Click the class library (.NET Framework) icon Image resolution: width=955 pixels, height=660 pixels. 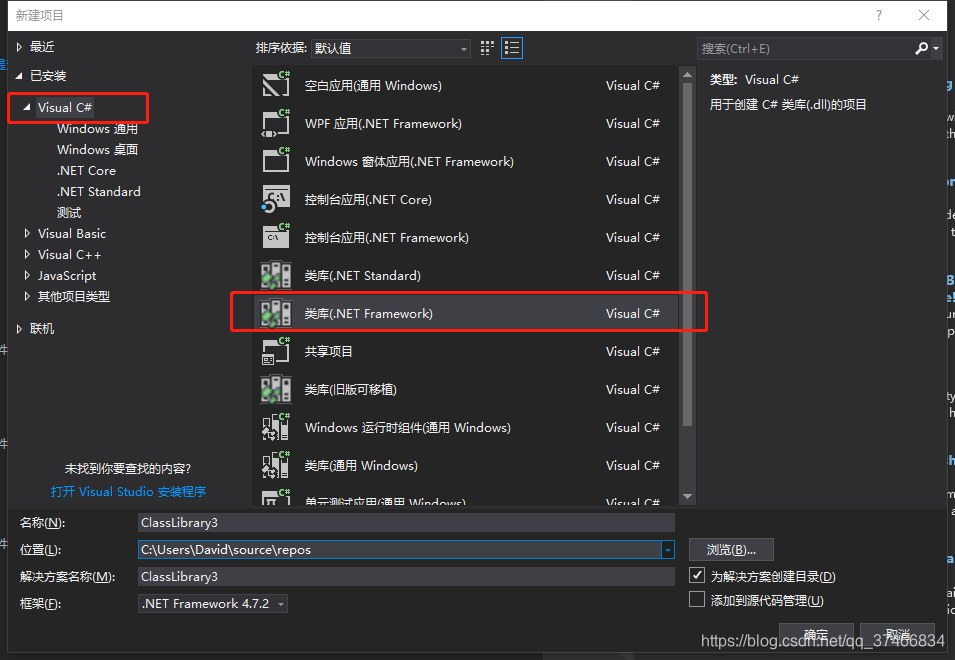[x=276, y=313]
